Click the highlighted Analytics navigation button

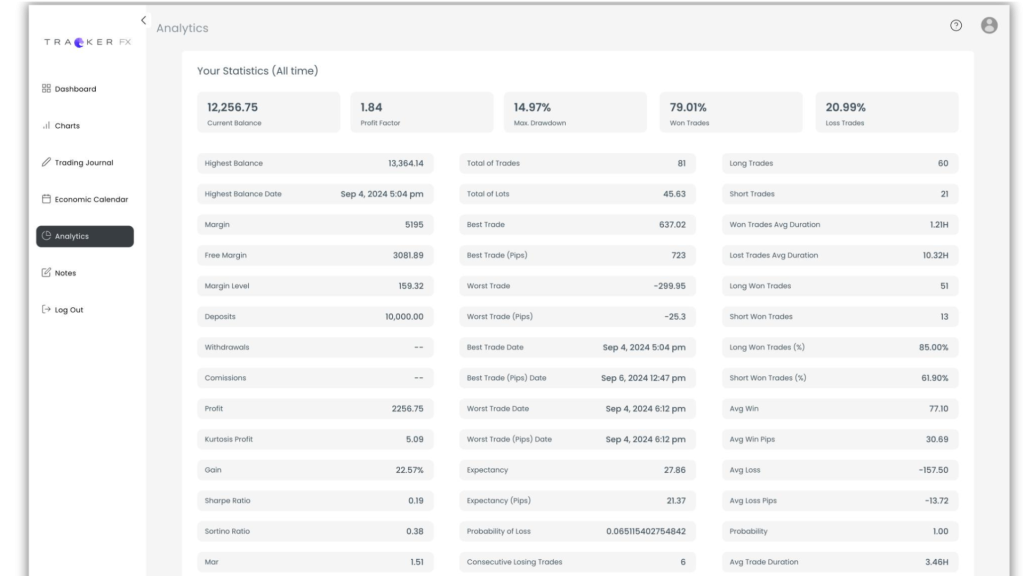[x=84, y=236]
